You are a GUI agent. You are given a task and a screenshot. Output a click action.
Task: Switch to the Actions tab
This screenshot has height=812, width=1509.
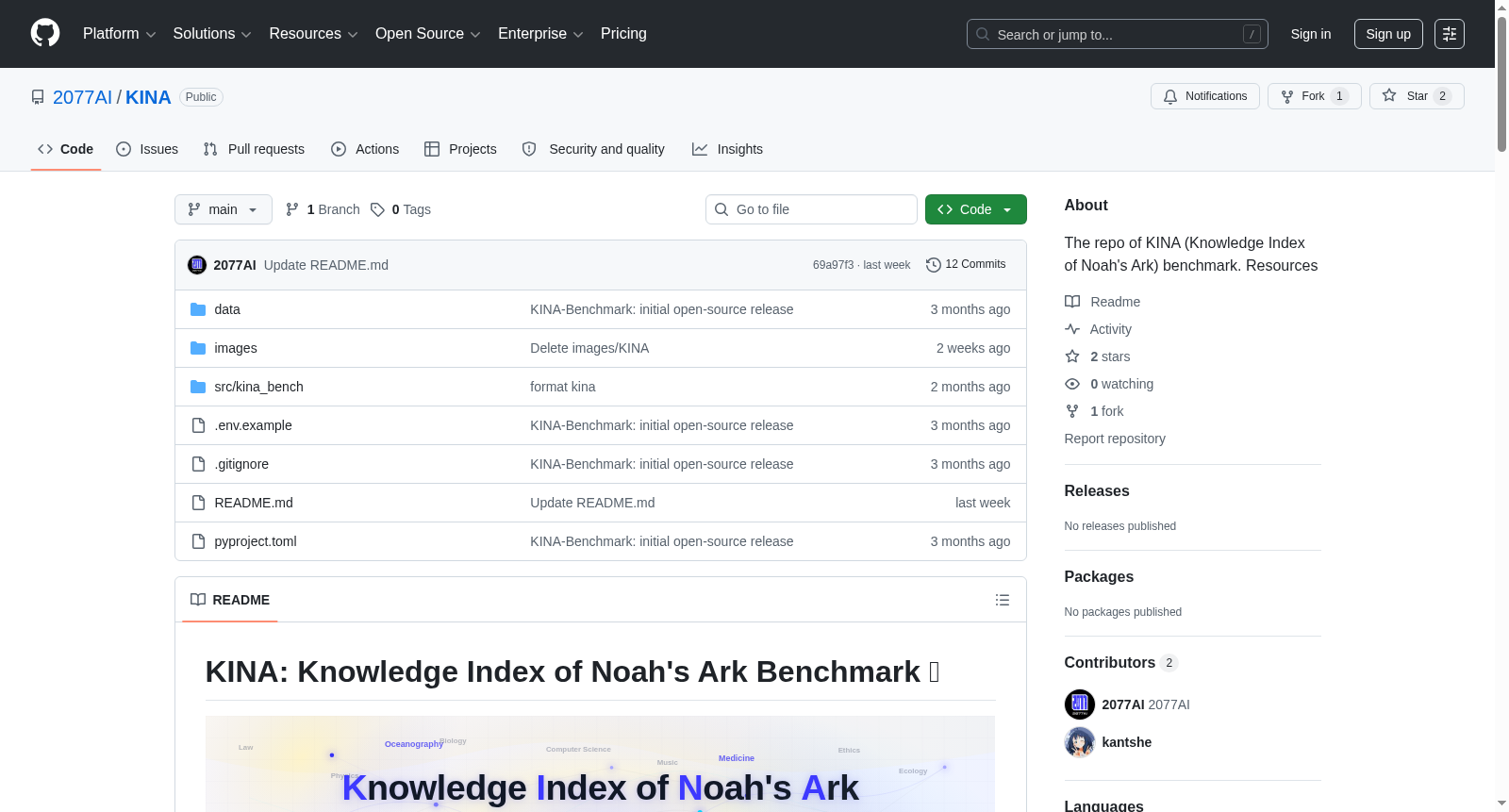click(x=365, y=149)
